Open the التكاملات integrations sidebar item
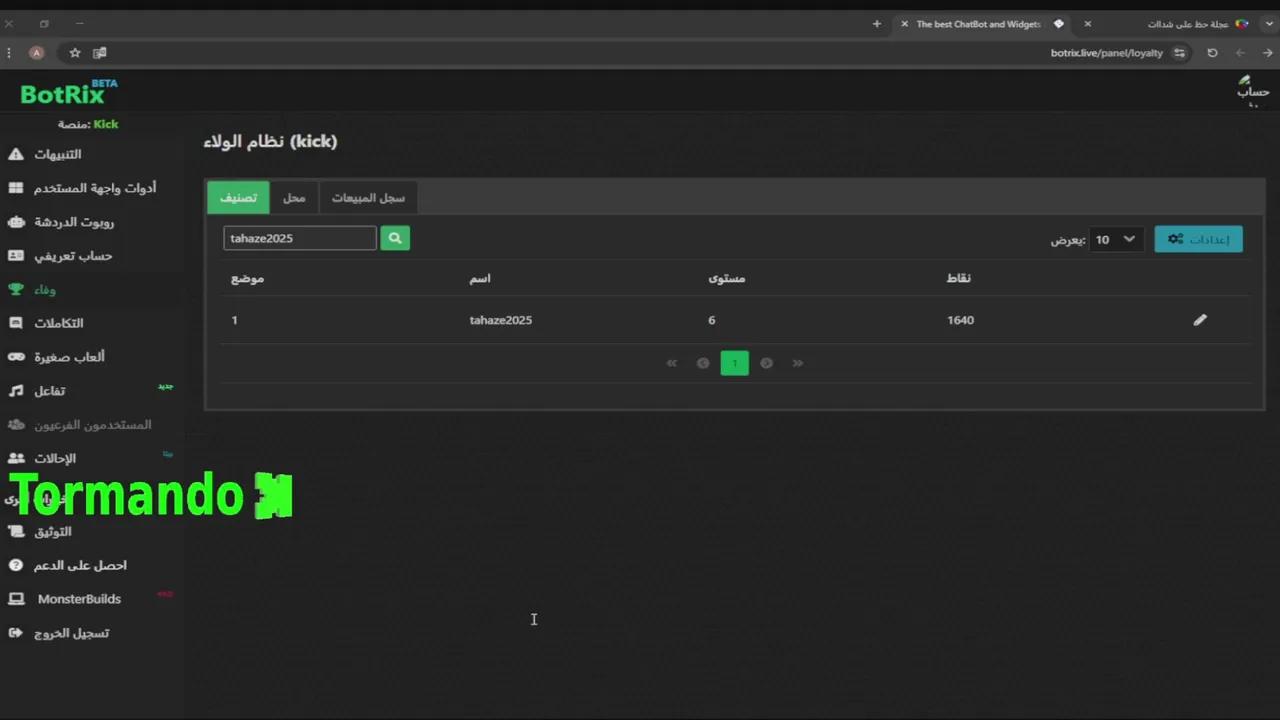Image resolution: width=1280 pixels, height=720 pixels. click(x=46, y=323)
